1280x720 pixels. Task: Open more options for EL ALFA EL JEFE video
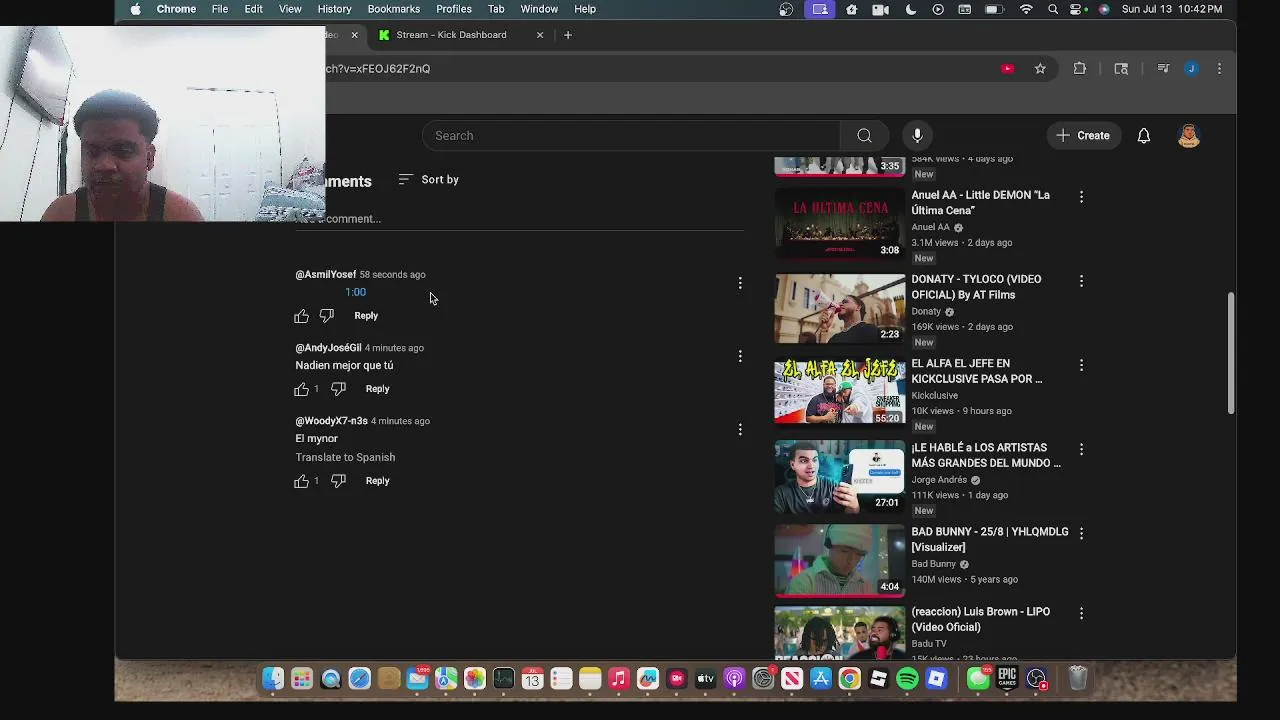point(1081,365)
